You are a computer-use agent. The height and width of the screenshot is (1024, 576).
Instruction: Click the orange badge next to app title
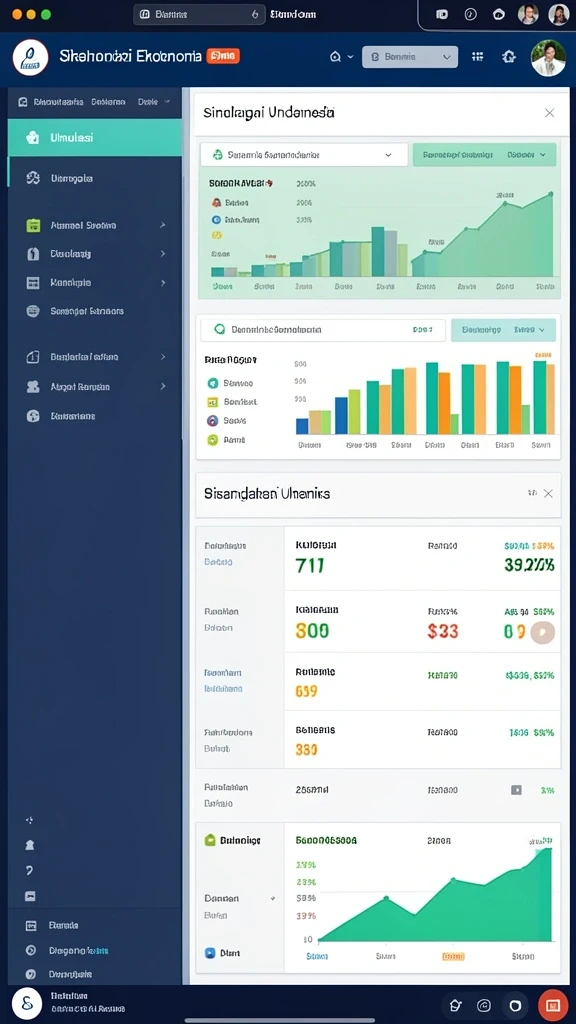[223, 57]
